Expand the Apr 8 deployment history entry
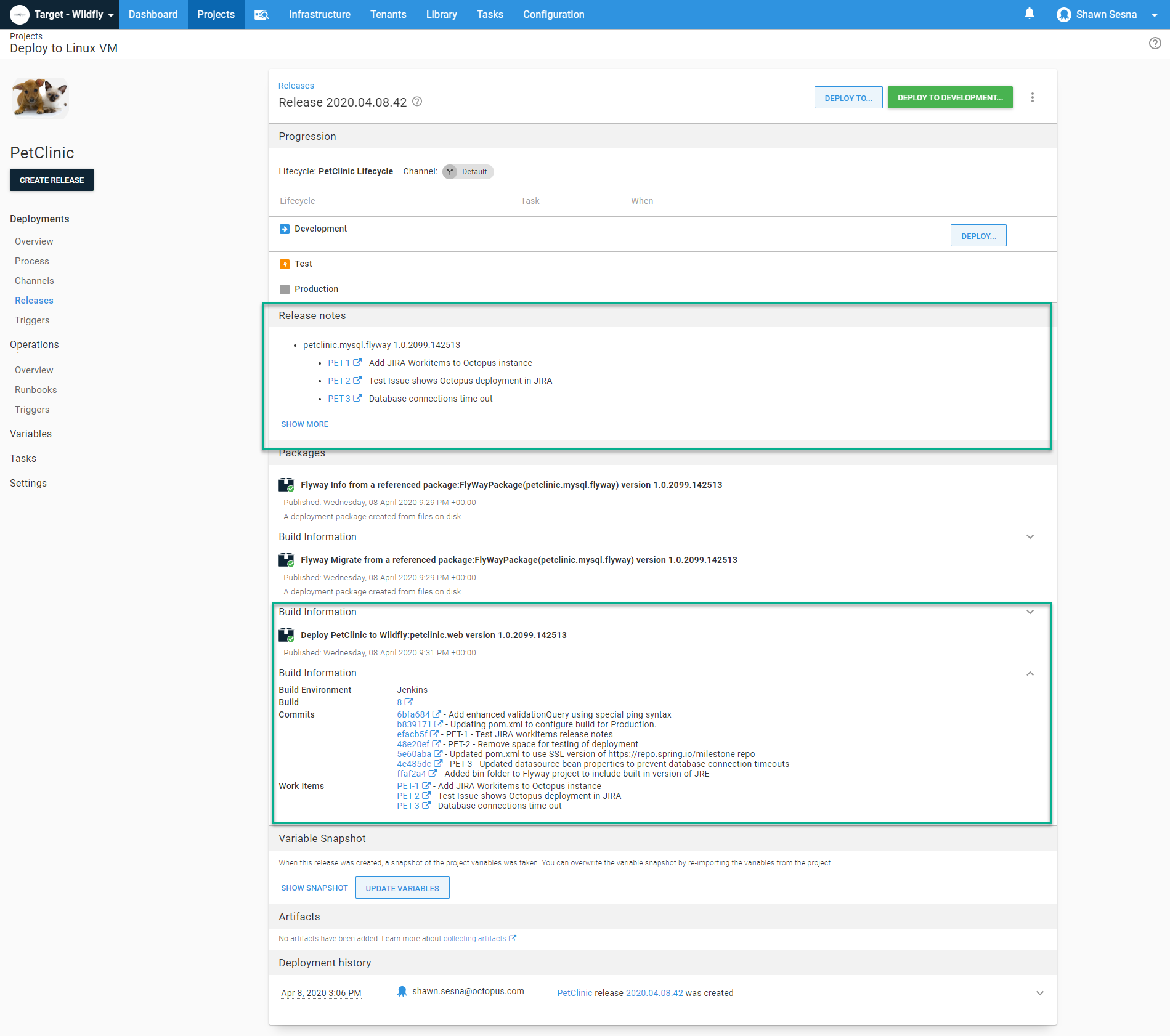Image resolution: width=1170 pixels, height=1036 pixels. (x=1039, y=992)
